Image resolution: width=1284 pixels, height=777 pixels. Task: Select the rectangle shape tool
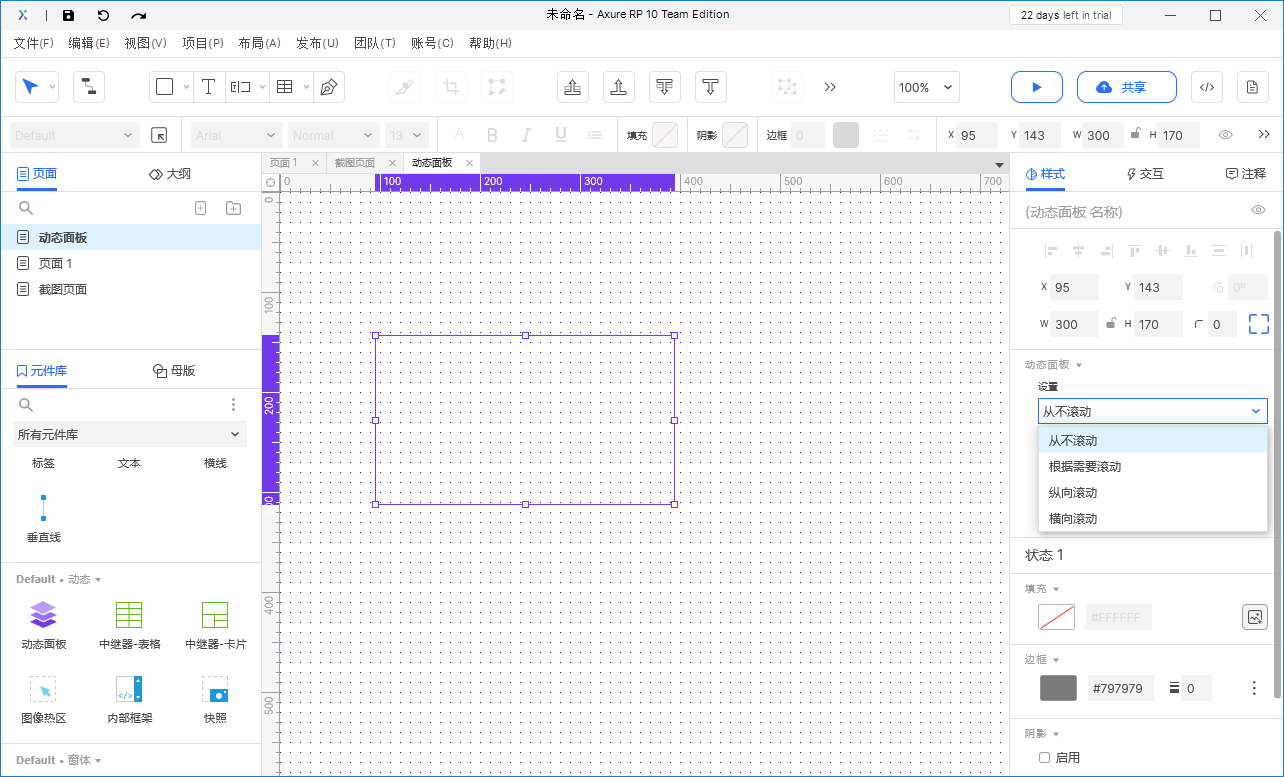click(165, 87)
